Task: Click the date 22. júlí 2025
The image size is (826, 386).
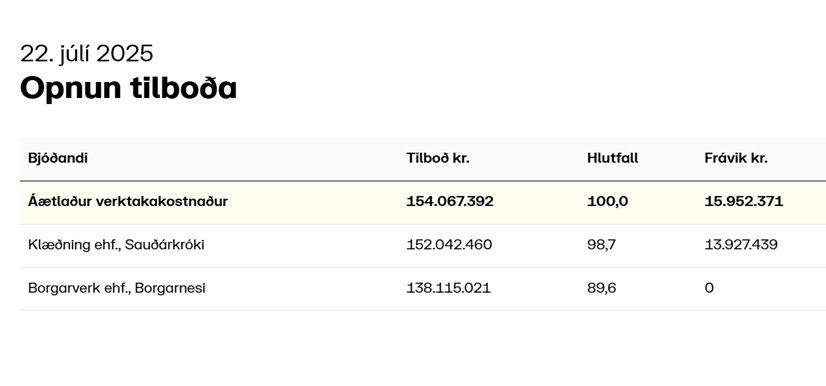Action: [87, 54]
